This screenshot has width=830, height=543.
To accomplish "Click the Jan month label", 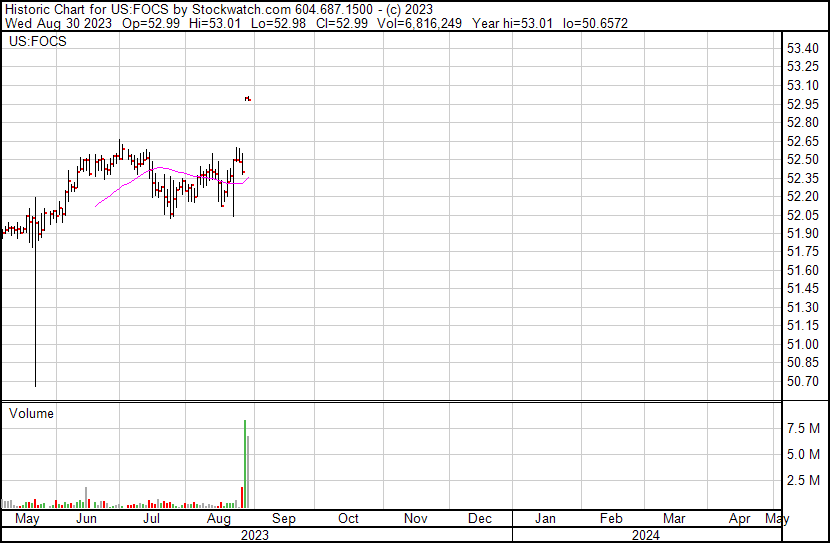I will [x=545, y=518].
